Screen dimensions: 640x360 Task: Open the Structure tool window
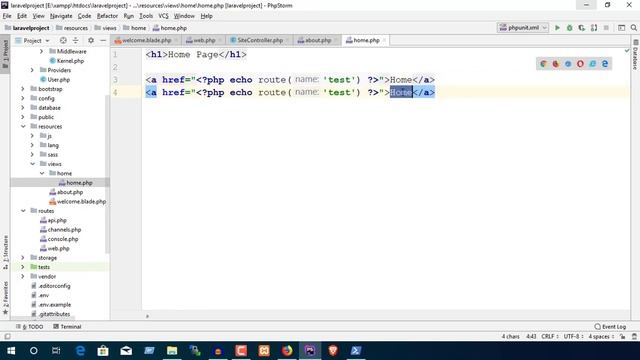(5, 252)
